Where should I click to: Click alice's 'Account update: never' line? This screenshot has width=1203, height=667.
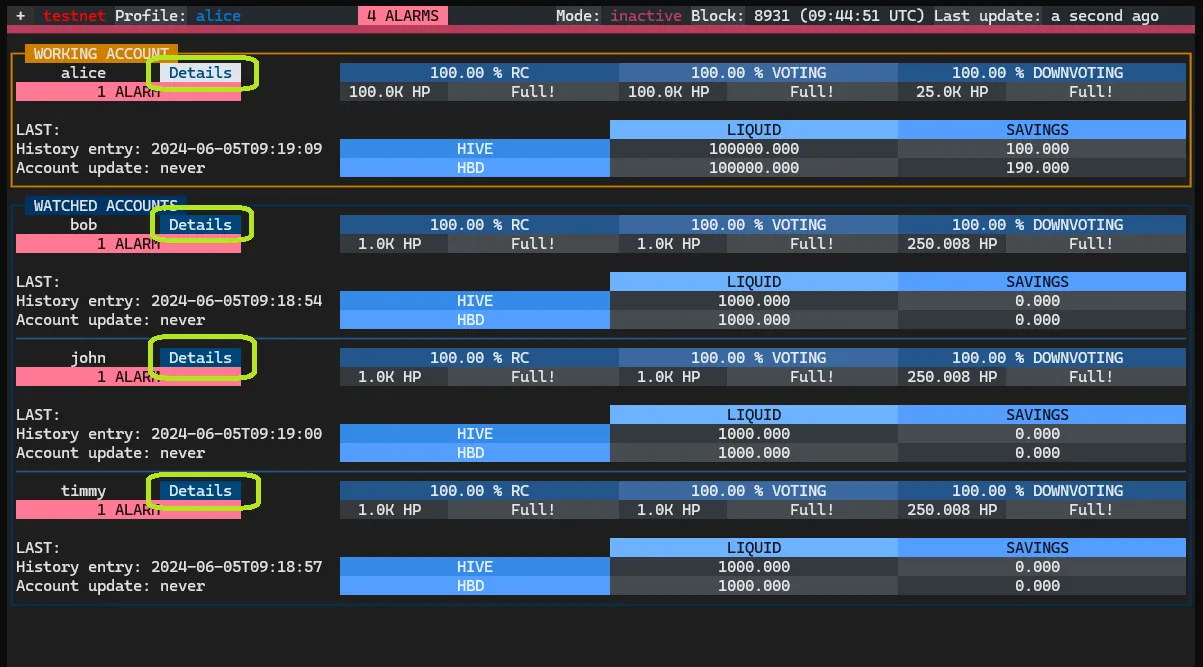click(111, 168)
